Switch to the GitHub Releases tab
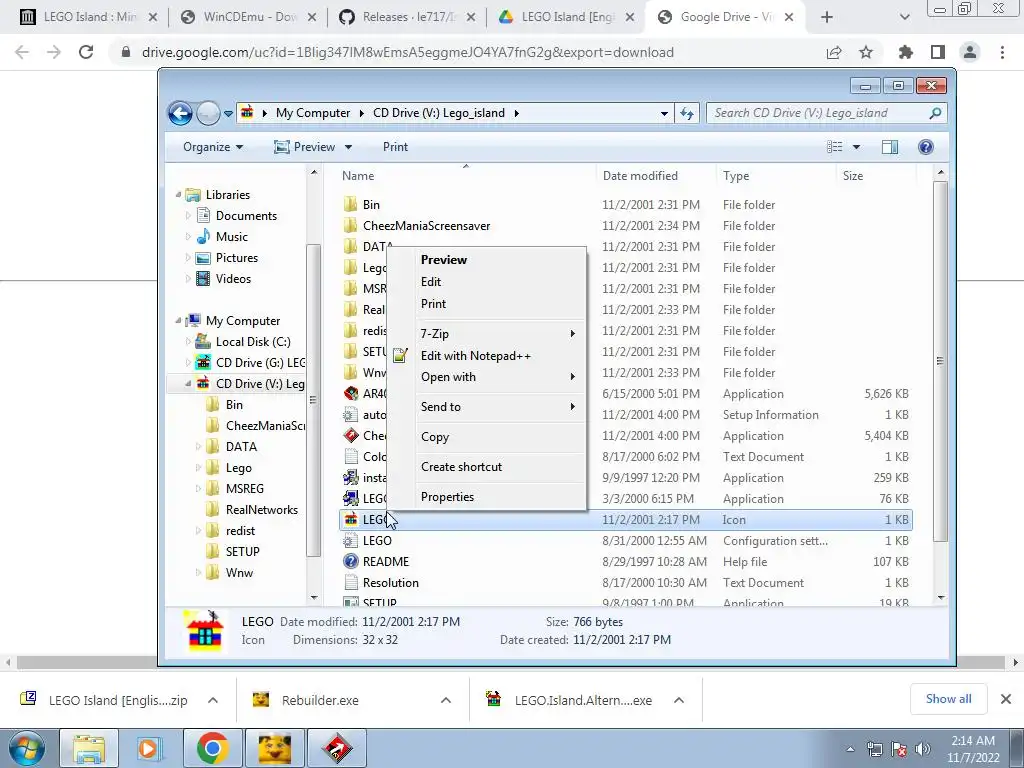 [x=408, y=18]
